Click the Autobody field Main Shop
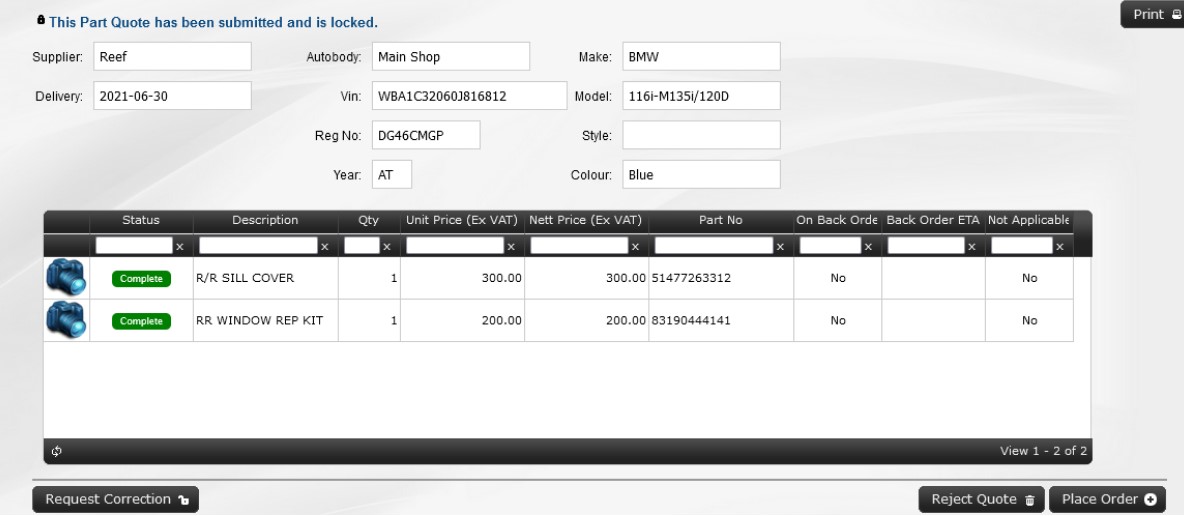The height and width of the screenshot is (516, 1184). coord(451,57)
